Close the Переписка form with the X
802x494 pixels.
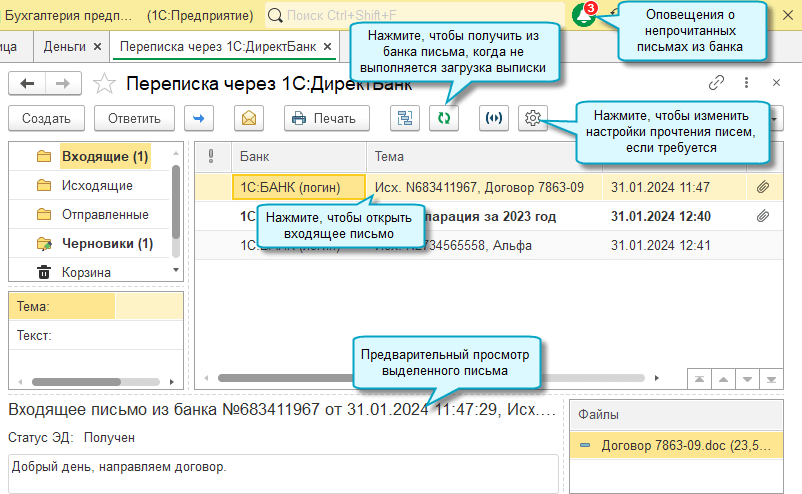[x=776, y=82]
